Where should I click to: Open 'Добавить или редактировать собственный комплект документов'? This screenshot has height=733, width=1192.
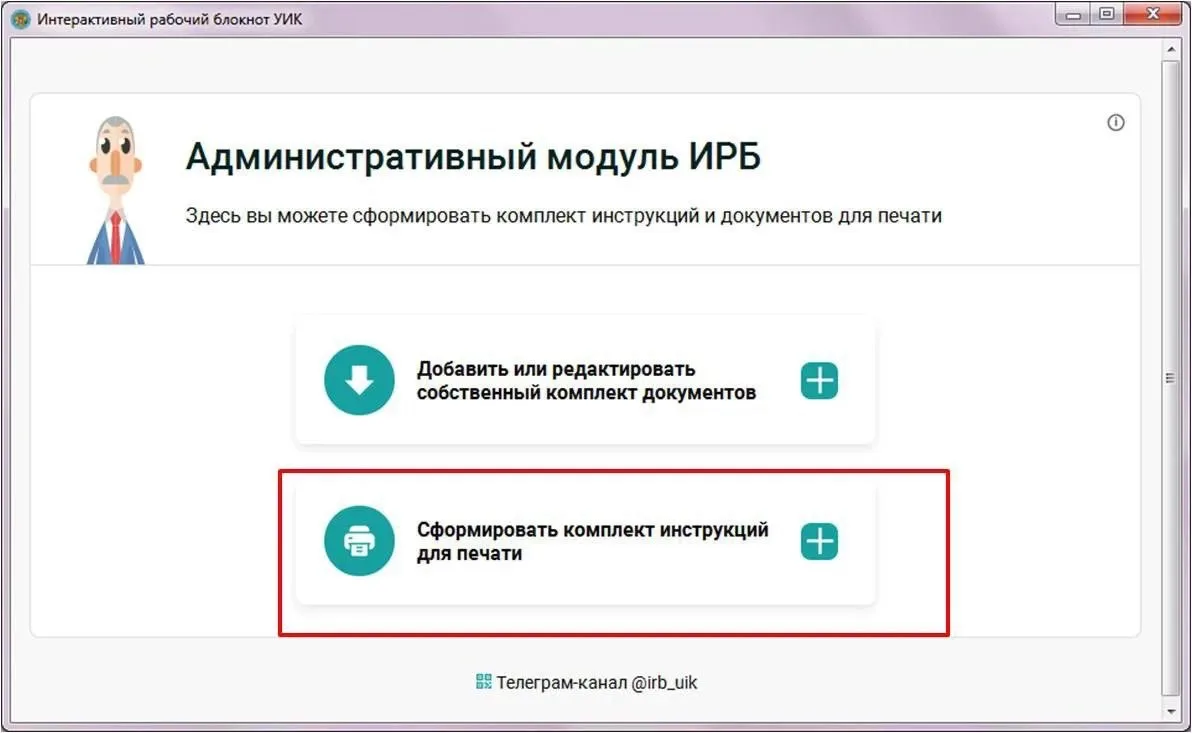click(585, 380)
